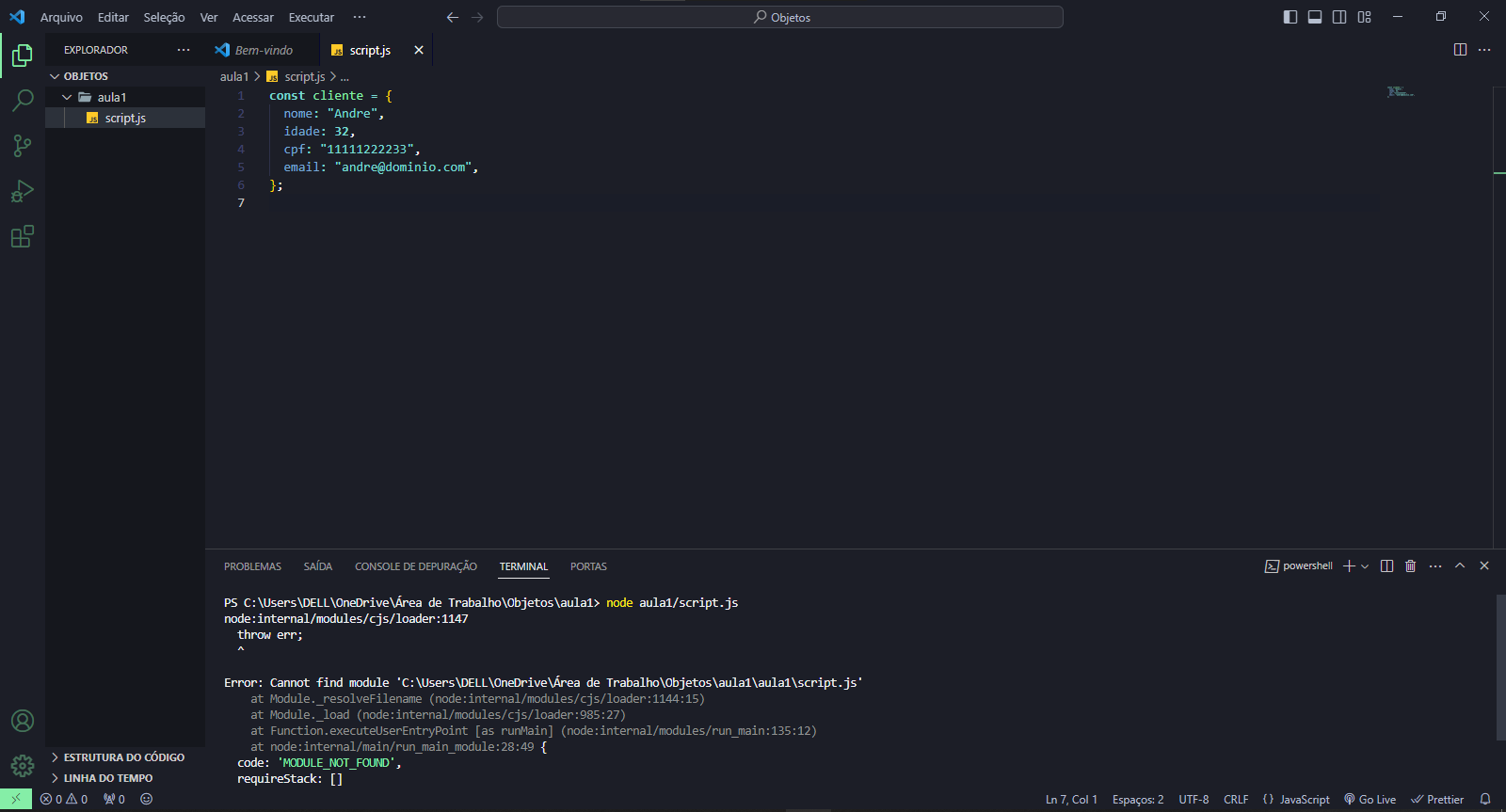Open the Executar menu

312,17
